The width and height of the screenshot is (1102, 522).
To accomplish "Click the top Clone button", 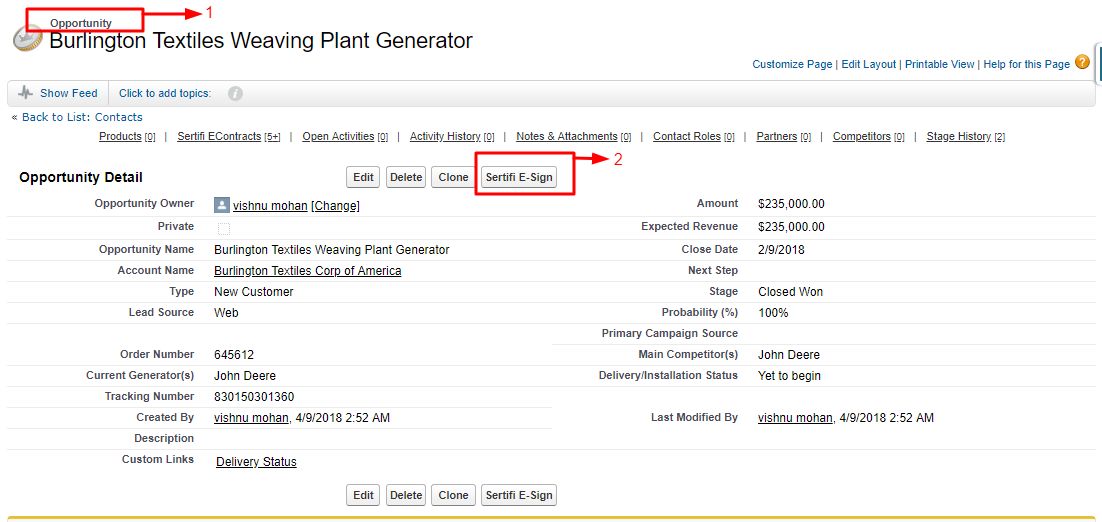I will pyautogui.click(x=453, y=178).
